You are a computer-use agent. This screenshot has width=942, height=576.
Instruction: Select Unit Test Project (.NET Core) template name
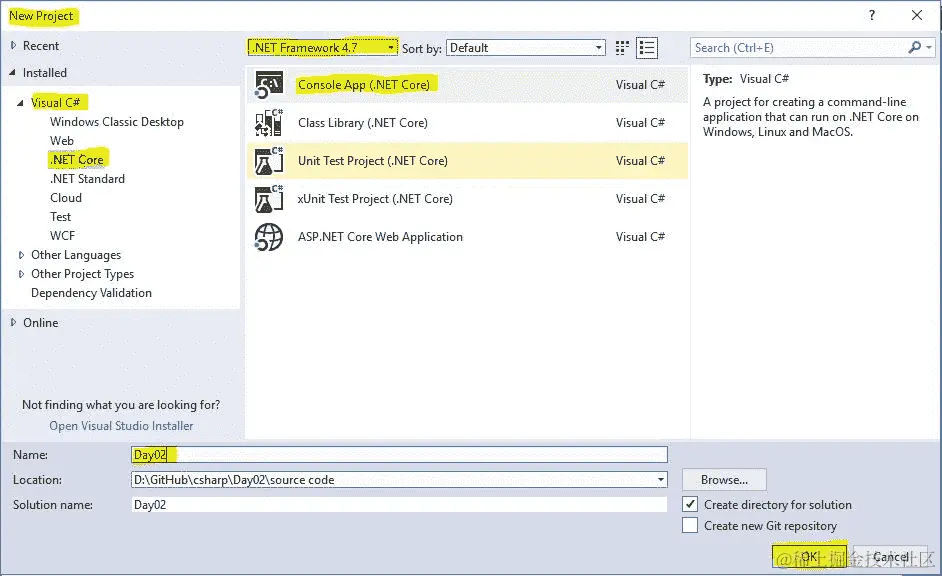372,161
